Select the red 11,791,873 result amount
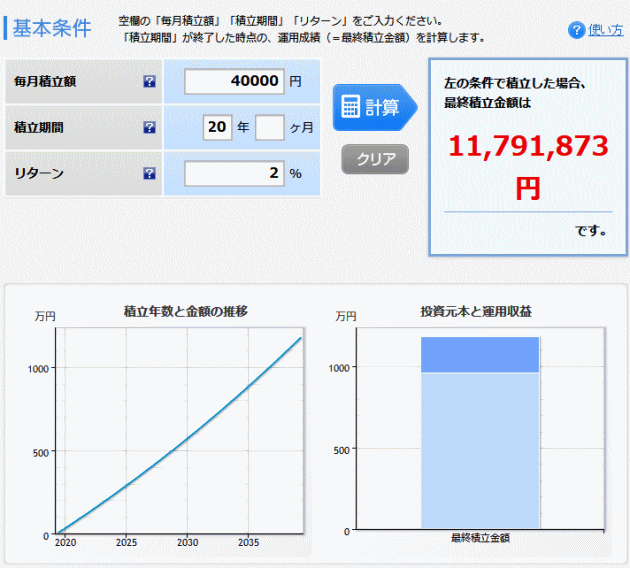 [x=527, y=148]
